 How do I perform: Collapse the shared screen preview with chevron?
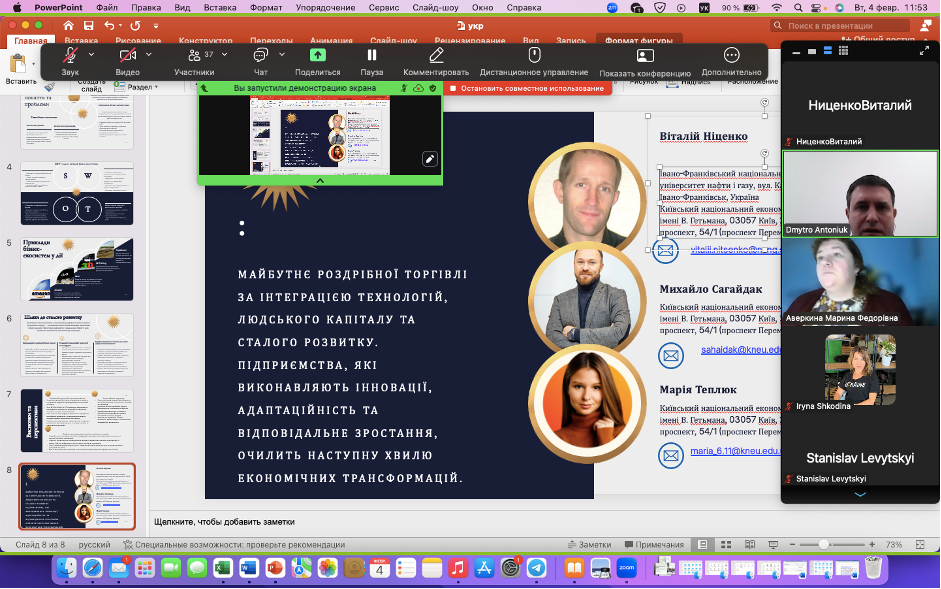tap(320, 180)
